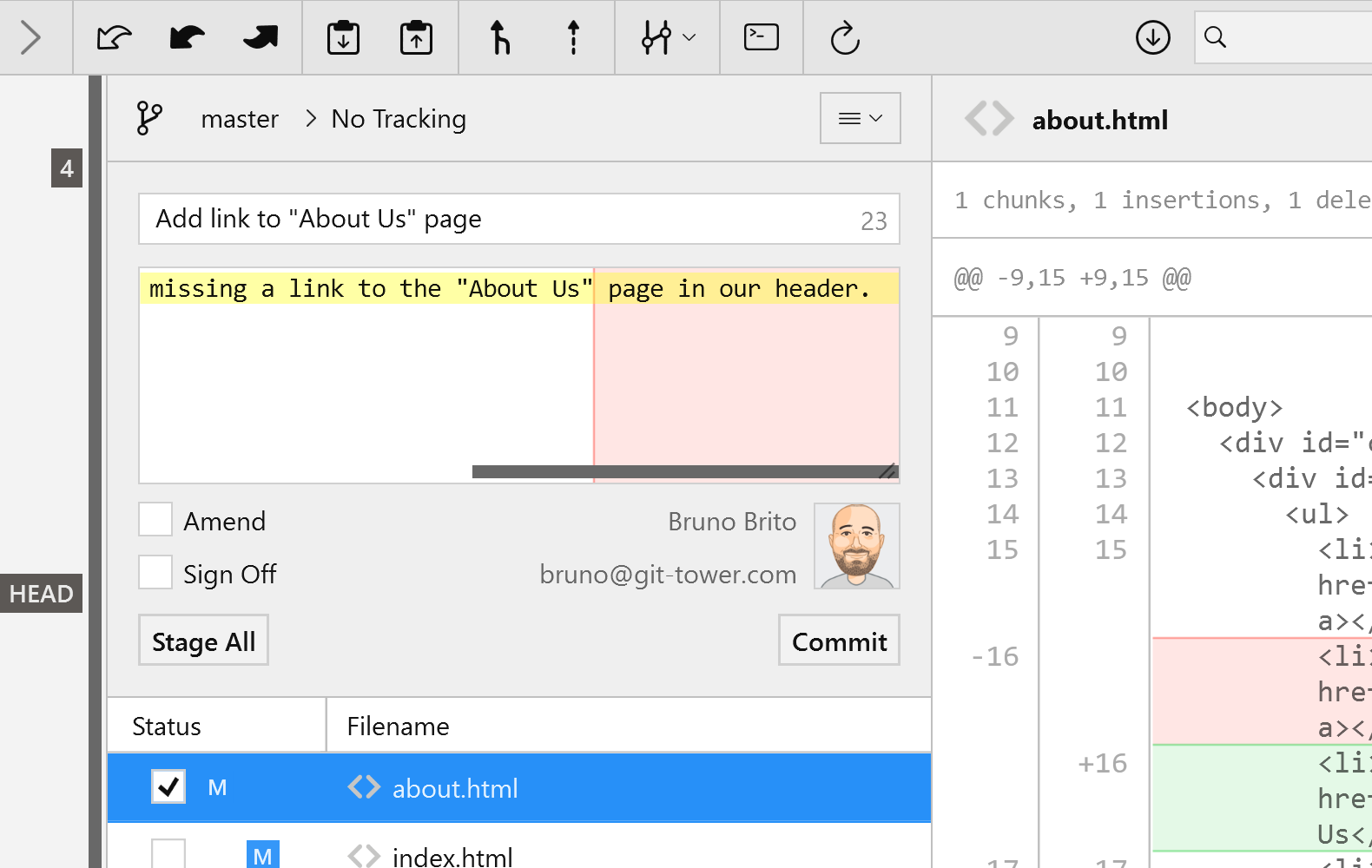Unstage about.html using its checkbox
This screenshot has width=1372, height=868.
(168, 786)
